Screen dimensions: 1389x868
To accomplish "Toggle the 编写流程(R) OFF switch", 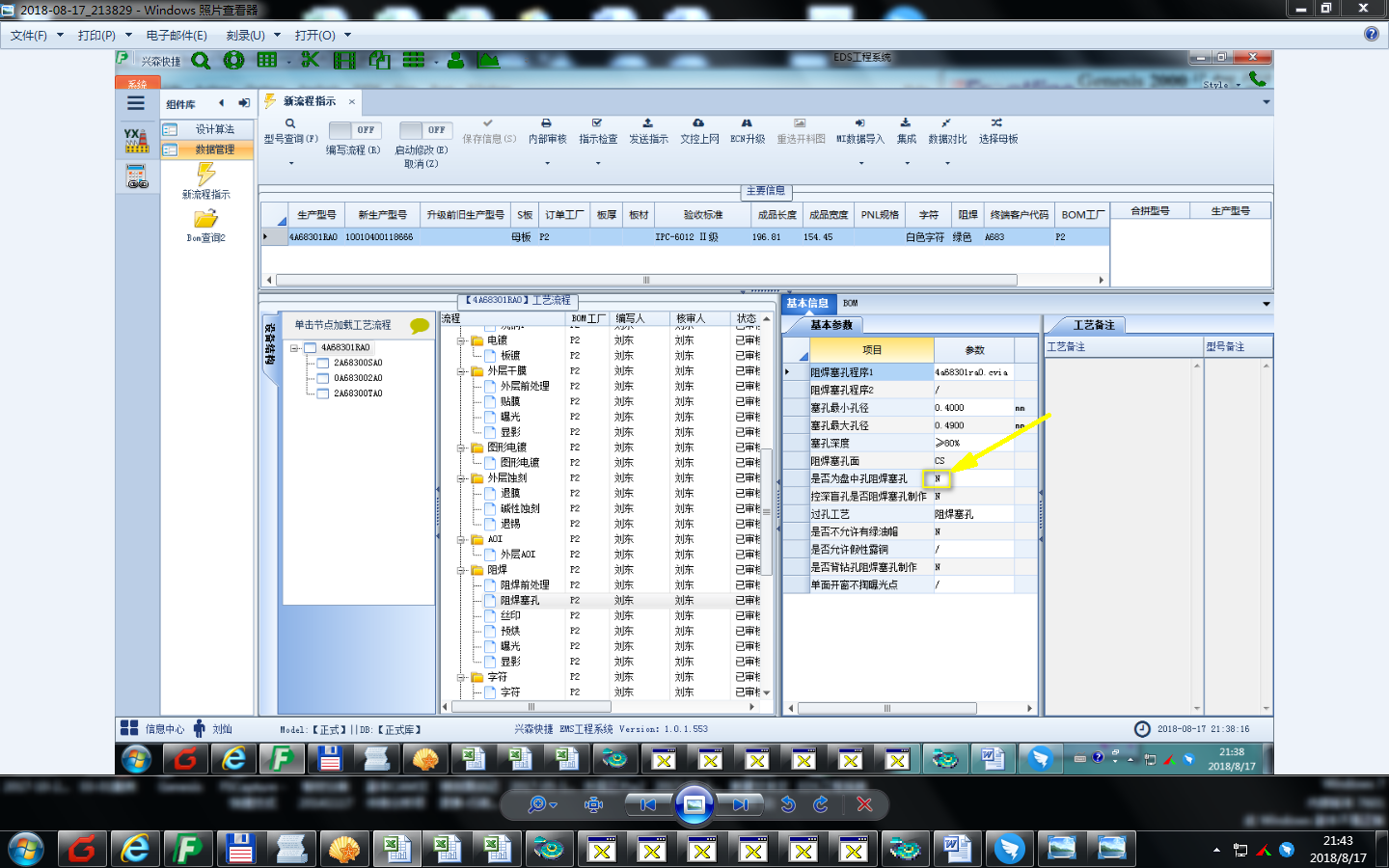I will pyautogui.click(x=355, y=130).
